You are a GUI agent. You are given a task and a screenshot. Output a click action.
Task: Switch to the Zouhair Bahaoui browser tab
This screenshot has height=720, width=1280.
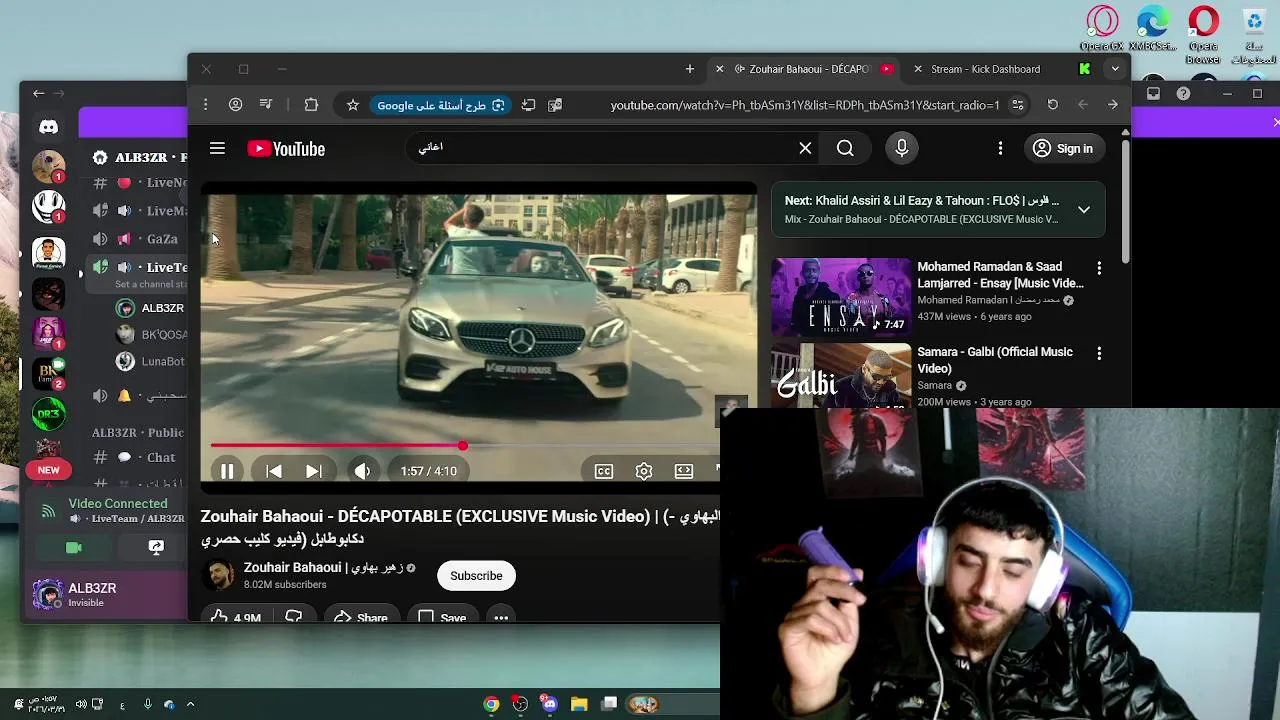[810, 69]
